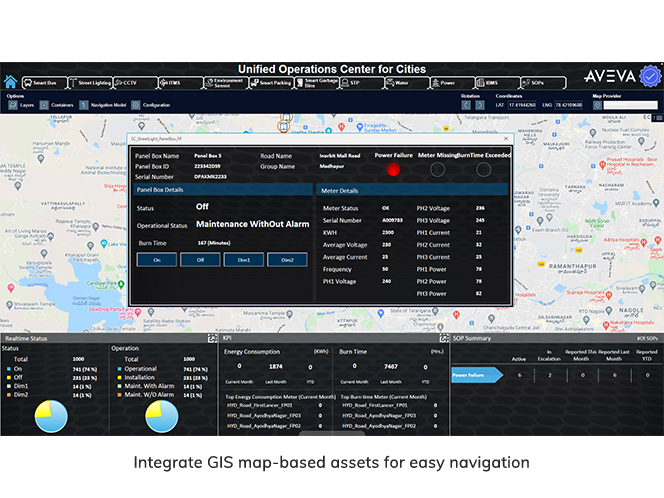
Task: Click the Navigation Model icon
Action: pos(83,105)
